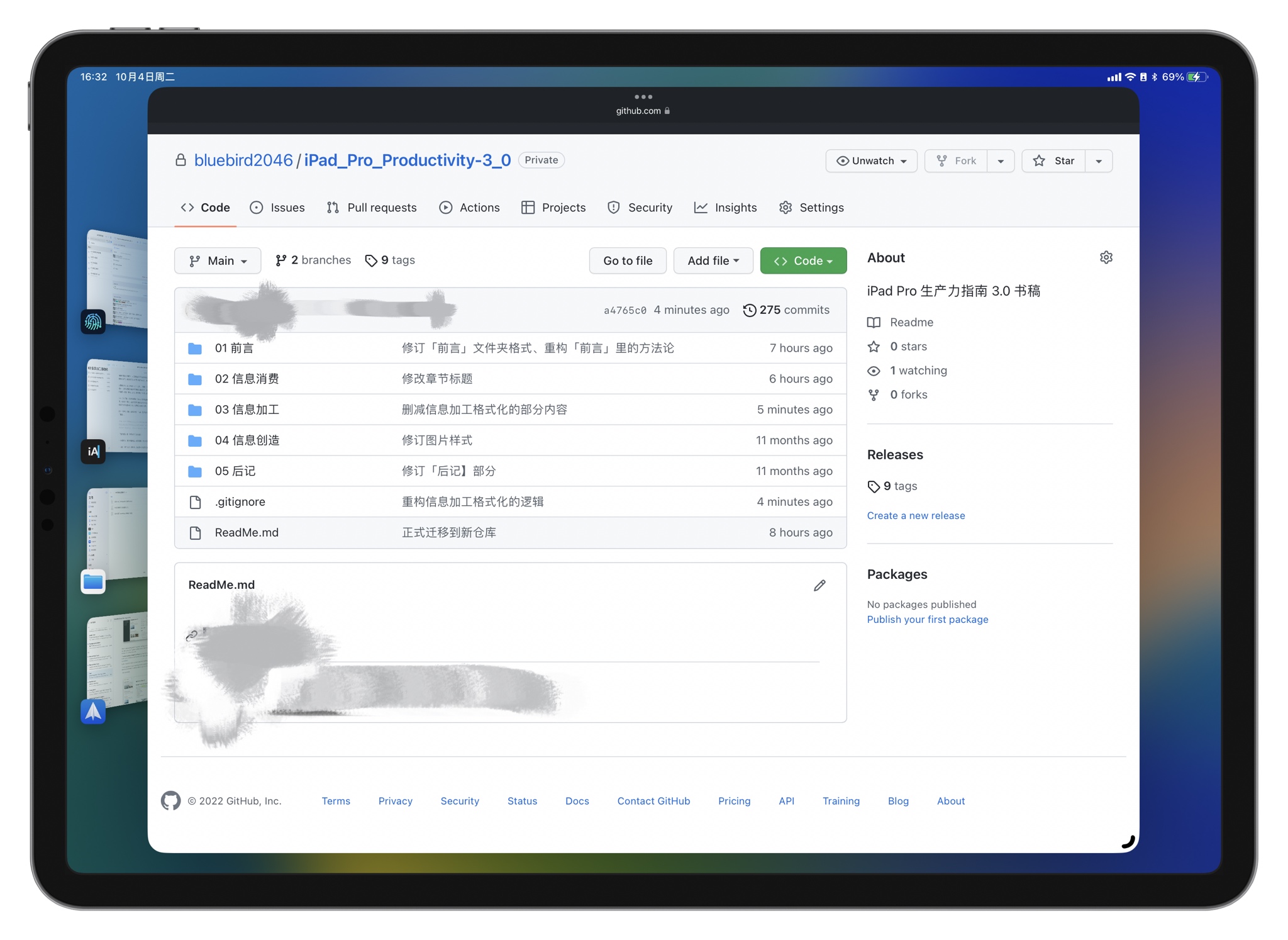Open the Add file dropdown
1288x940 pixels.
pyautogui.click(x=713, y=260)
